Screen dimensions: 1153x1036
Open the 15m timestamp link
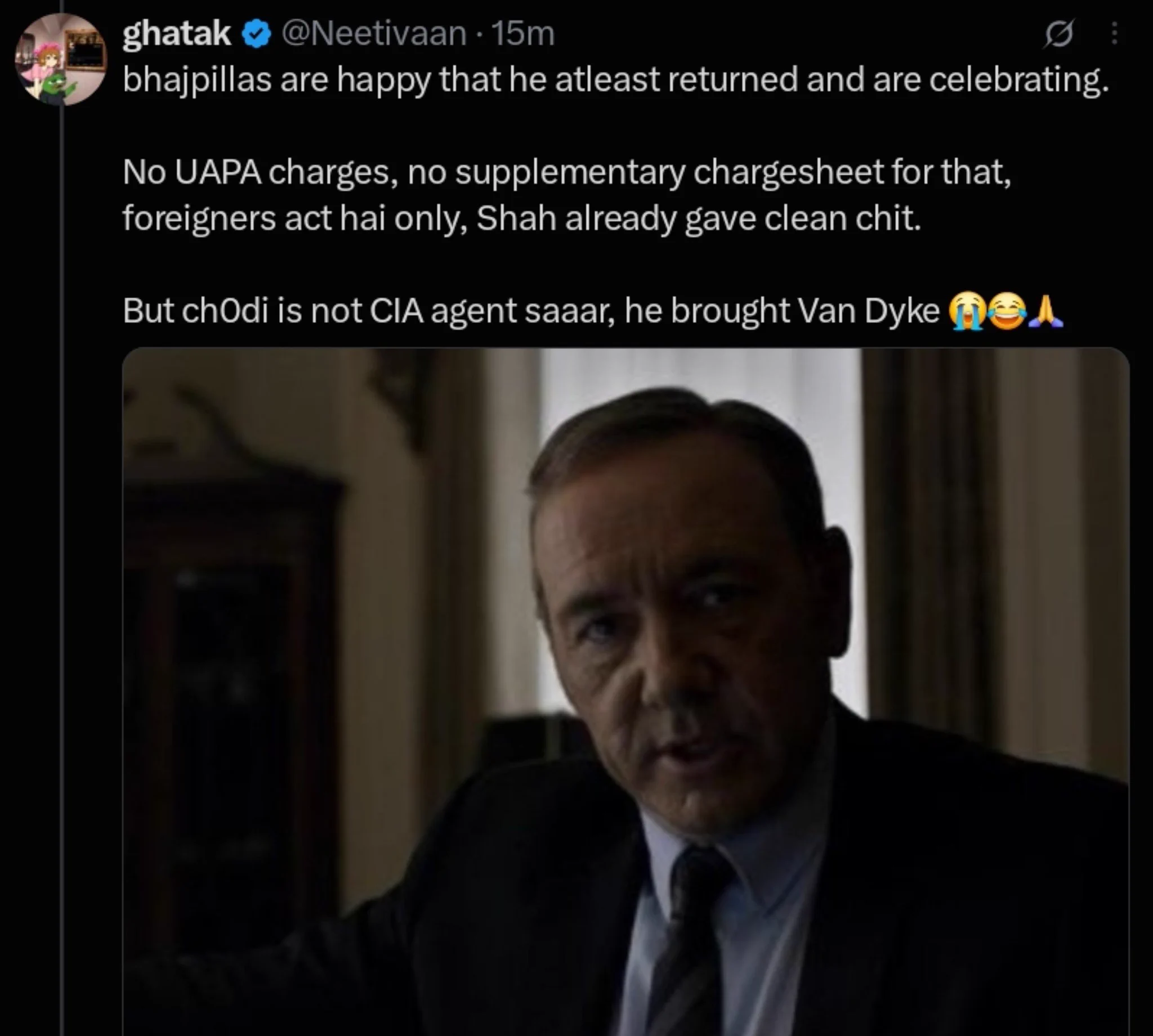click(x=522, y=34)
